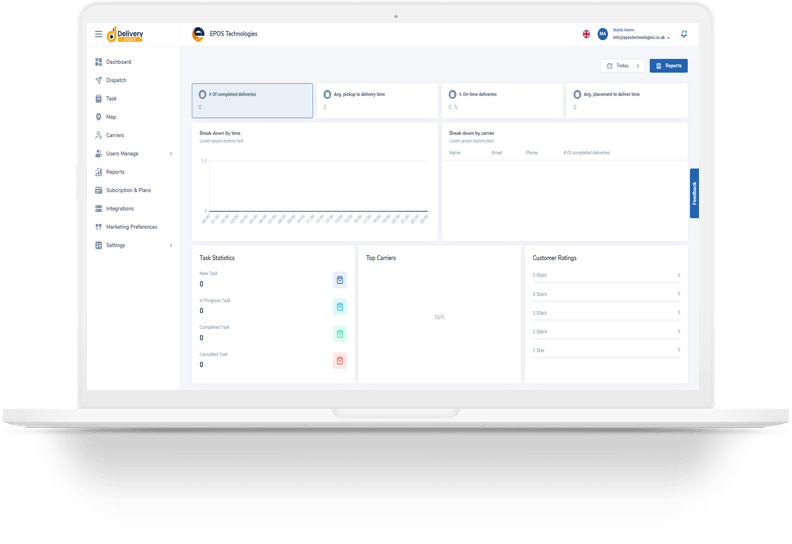Click the hamburger menu icon
792x544 pixels.
tap(98, 34)
